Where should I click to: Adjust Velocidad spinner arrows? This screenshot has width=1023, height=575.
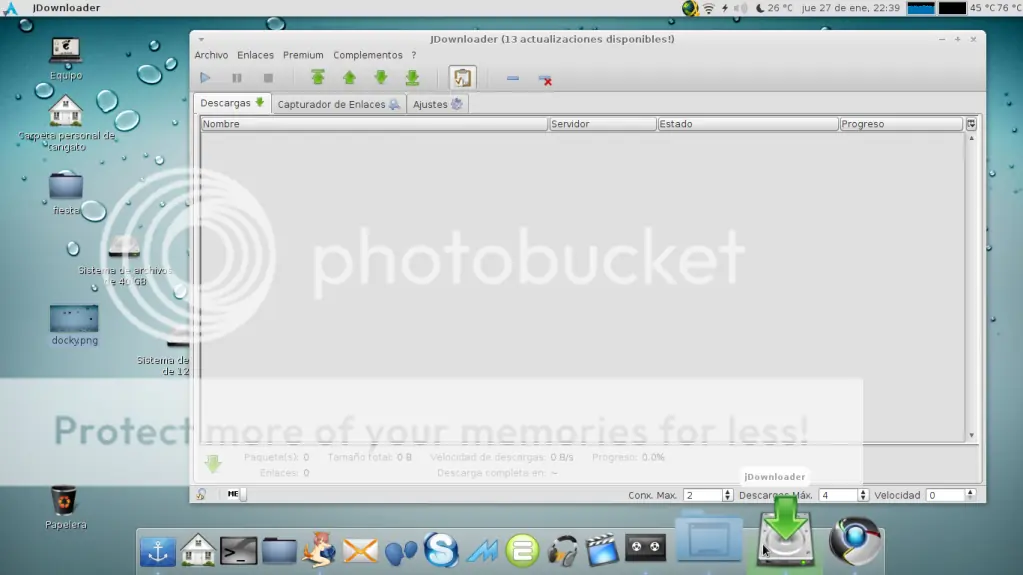[971, 495]
